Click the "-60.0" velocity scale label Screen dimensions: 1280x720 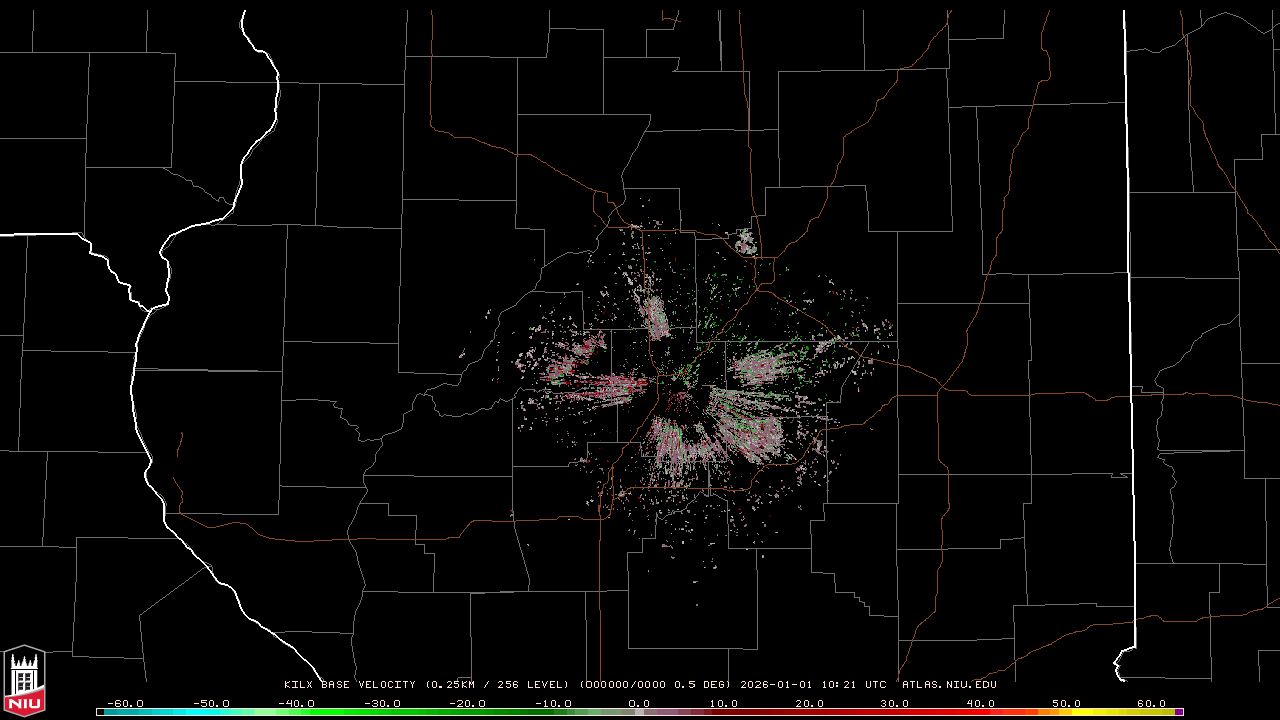tap(124, 703)
